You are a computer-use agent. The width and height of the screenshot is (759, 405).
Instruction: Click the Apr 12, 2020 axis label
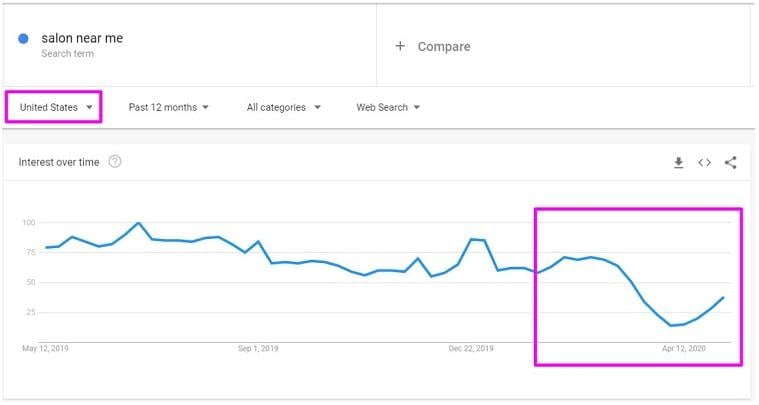[x=683, y=348]
